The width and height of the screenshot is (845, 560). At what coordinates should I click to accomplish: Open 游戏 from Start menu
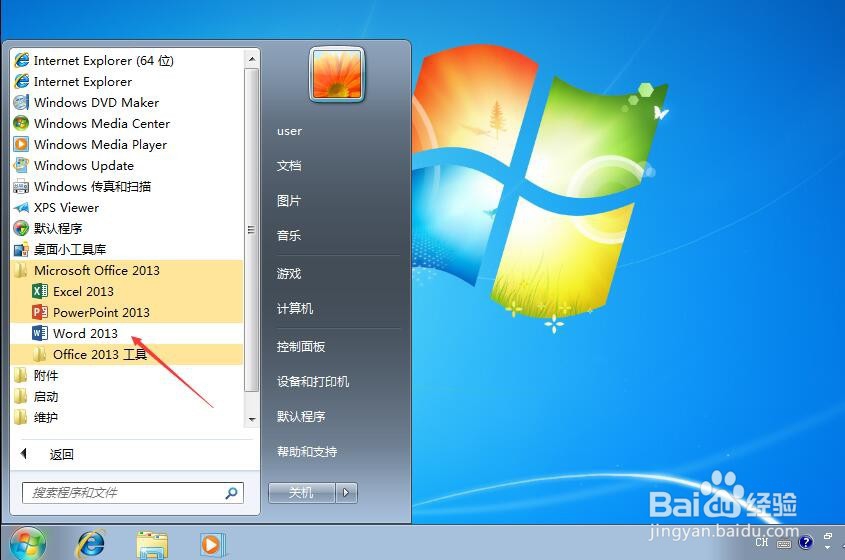(x=289, y=274)
